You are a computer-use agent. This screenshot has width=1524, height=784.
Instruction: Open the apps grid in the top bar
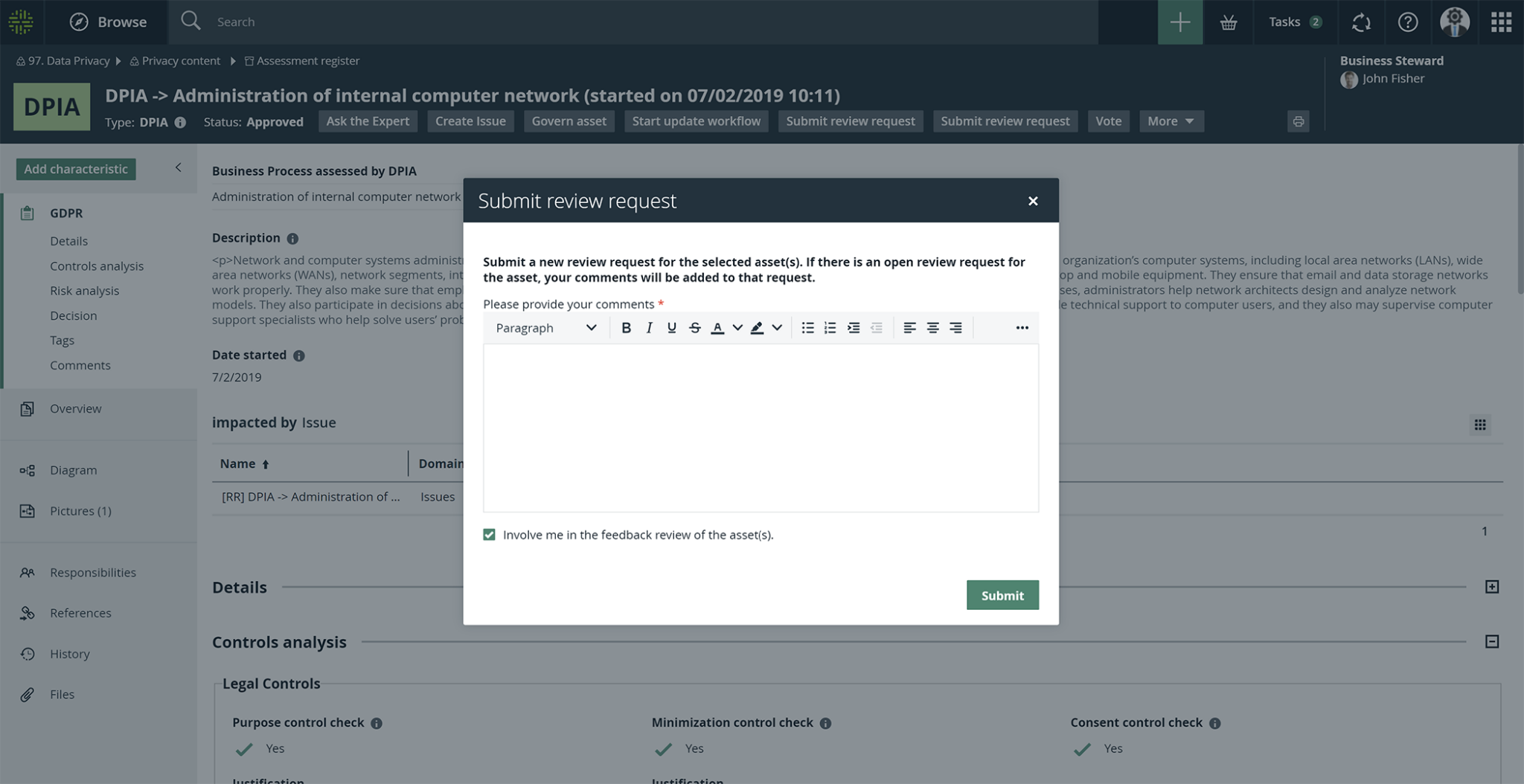(1501, 22)
